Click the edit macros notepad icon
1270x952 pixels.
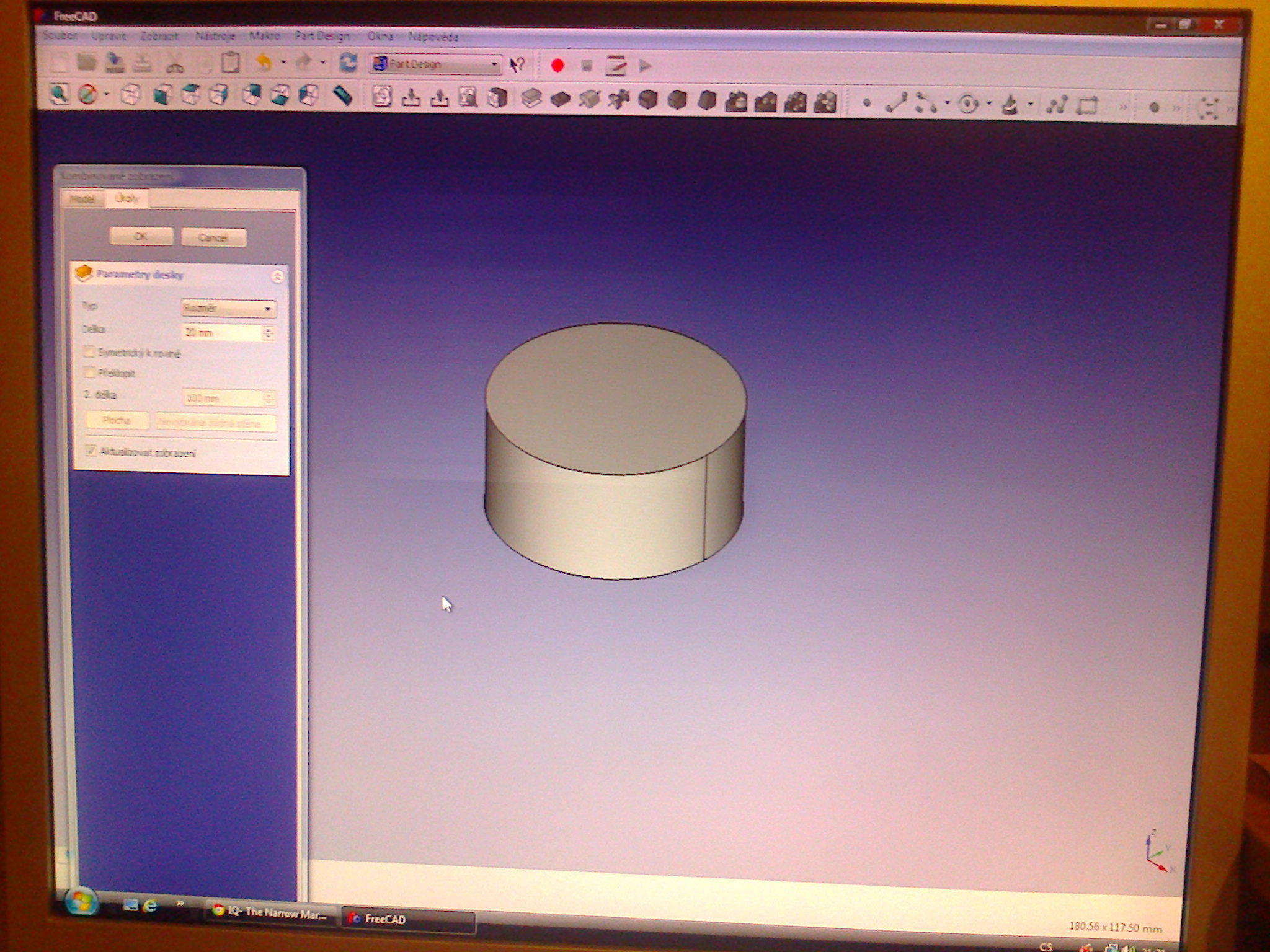coord(616,66)
